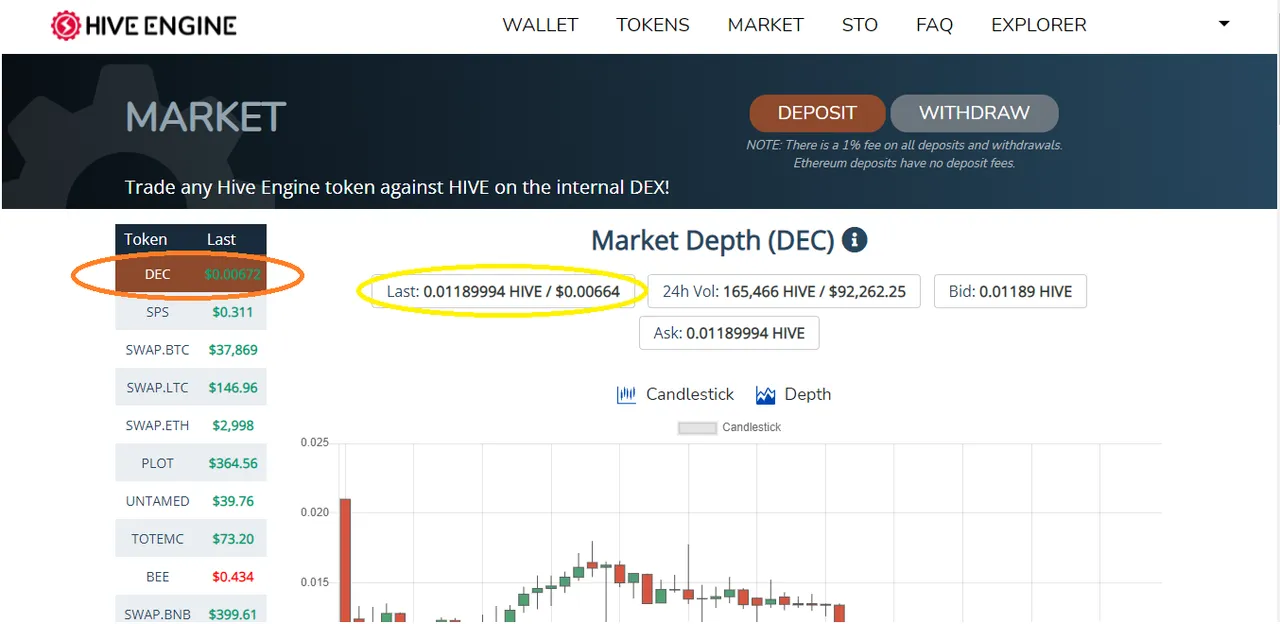Click the 24h Vol box
Screen dimensions: 1280x624
[x=784, y=292]
